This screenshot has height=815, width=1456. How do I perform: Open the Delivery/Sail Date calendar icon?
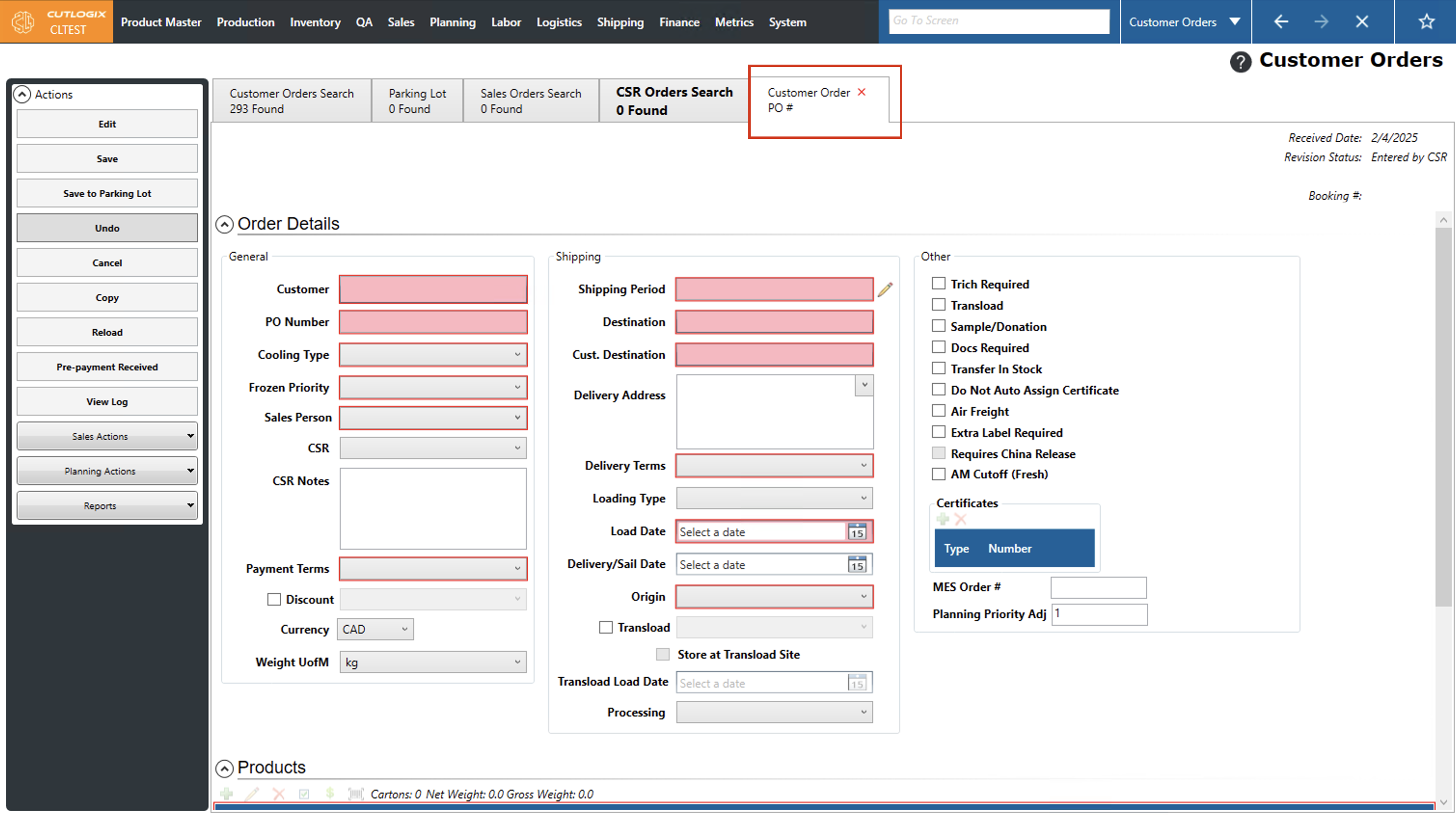coord(857,565)
